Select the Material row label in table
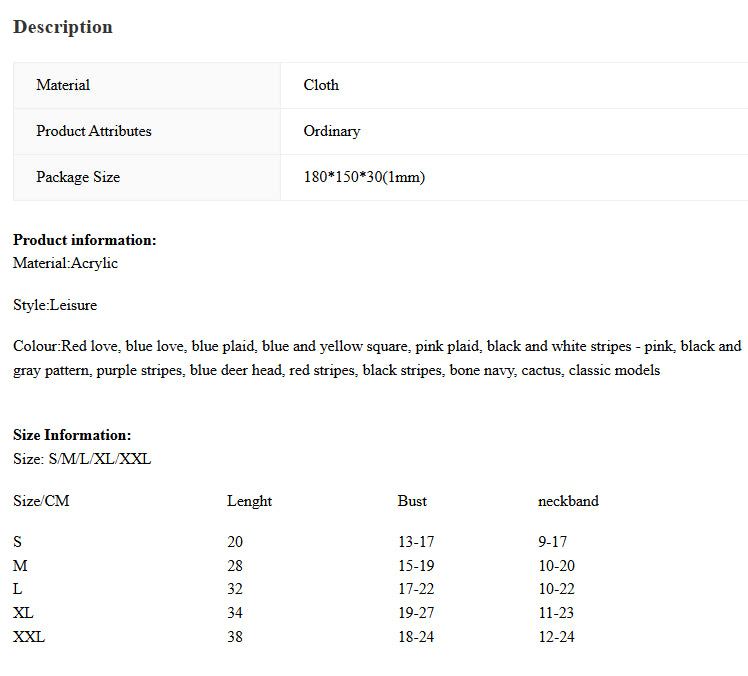The width and height of the screenshot is (748, 676). coord(63,85)
